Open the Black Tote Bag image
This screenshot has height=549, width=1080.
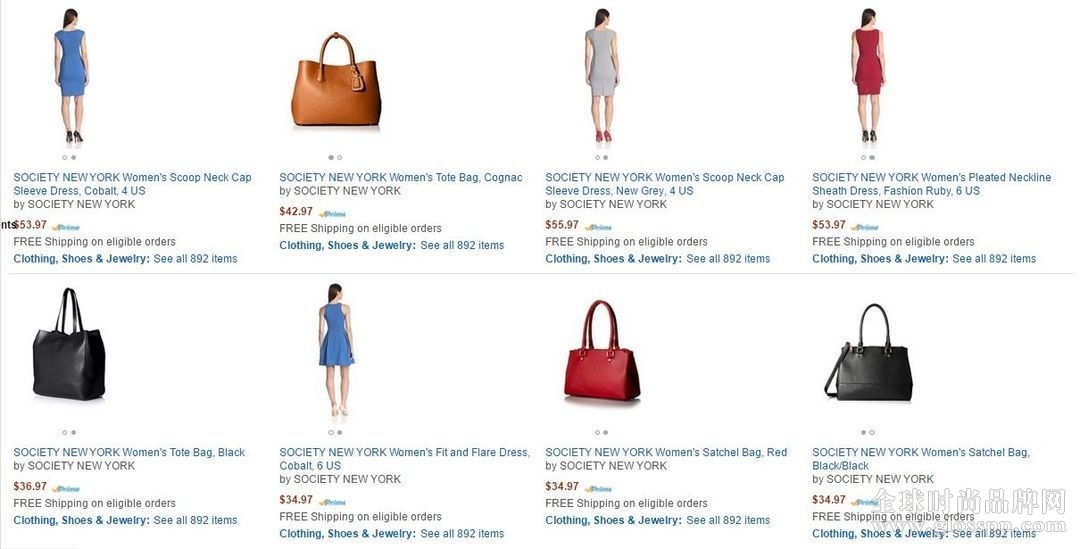click(69, 344)
